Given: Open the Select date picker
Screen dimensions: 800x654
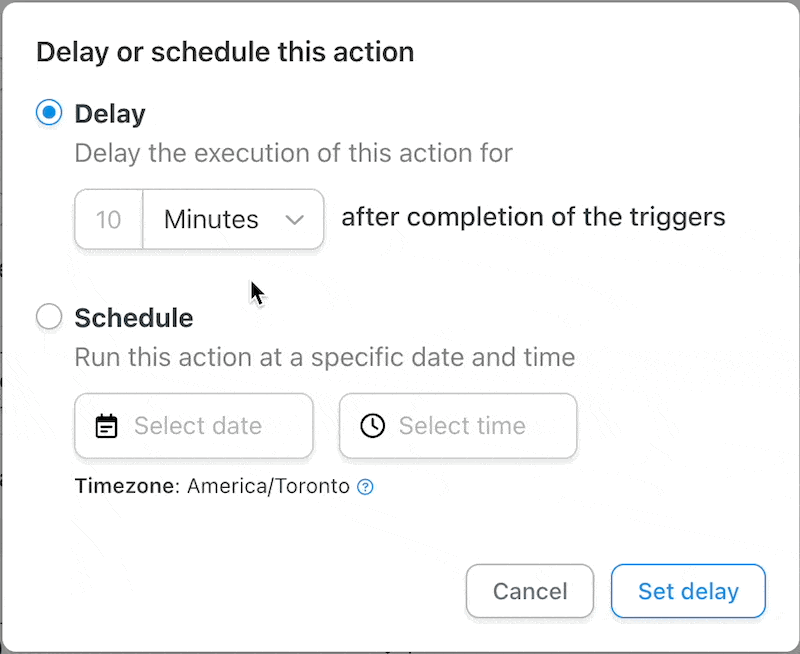Looking at the screenshot, I should (193, 425).
